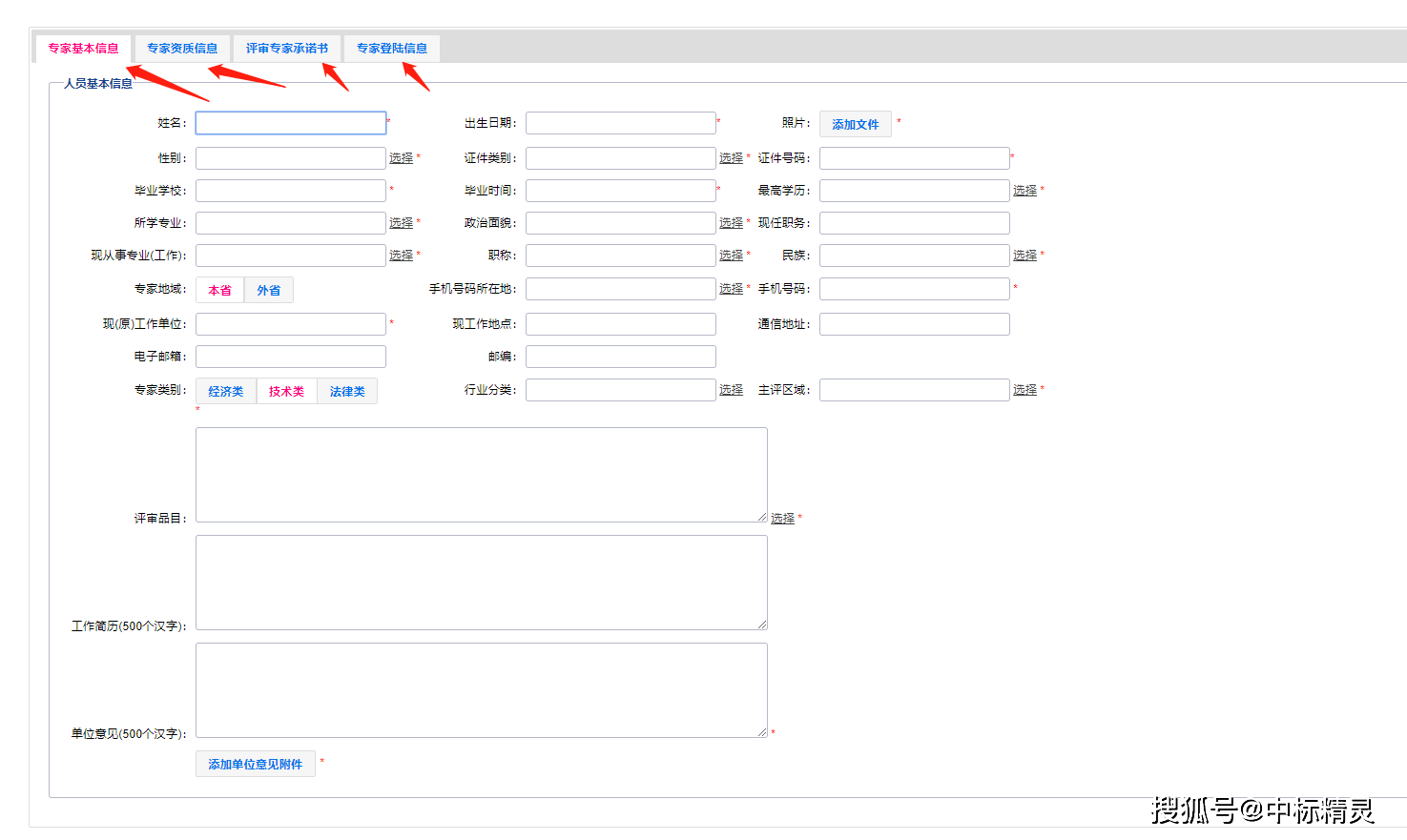Click into the 工作简历 text area
Screen dimensions: 1407x840
point(481,583)
